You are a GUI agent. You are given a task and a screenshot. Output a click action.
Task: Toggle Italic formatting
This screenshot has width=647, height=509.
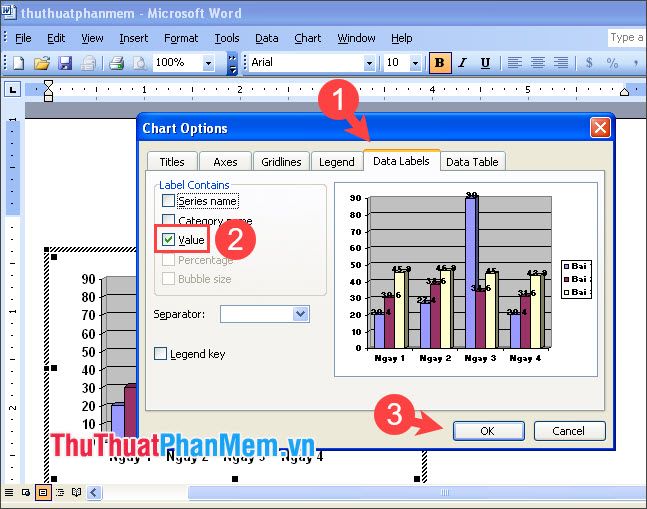(x=463, y=63)
